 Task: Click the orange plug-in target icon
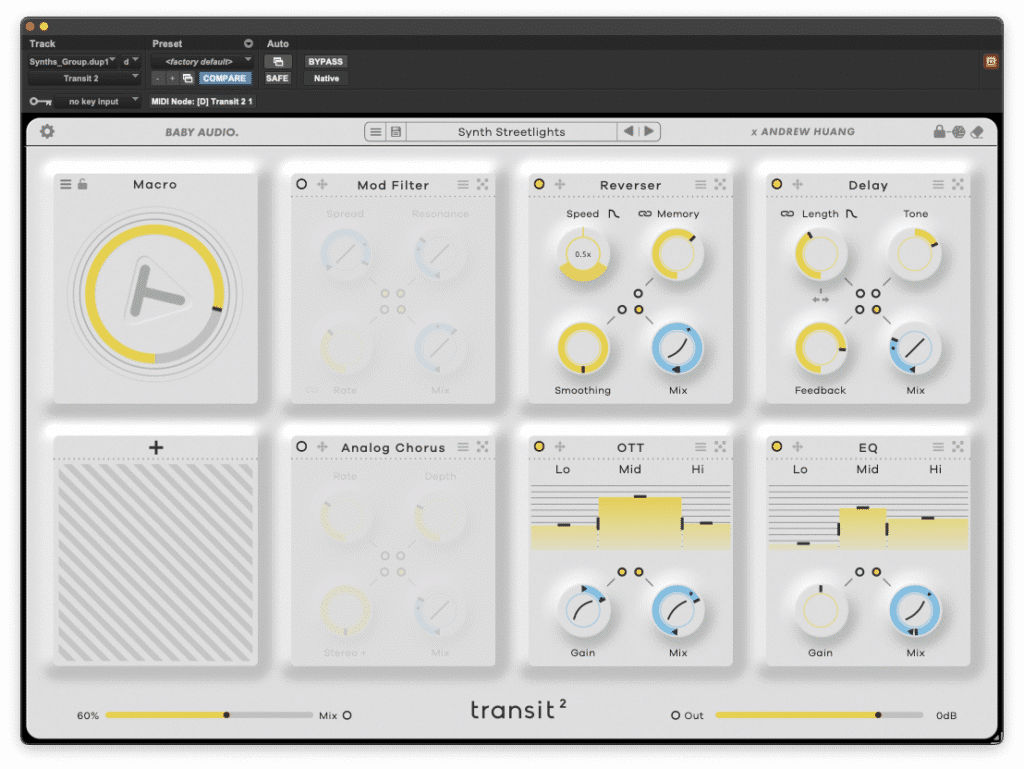(991, 61)
